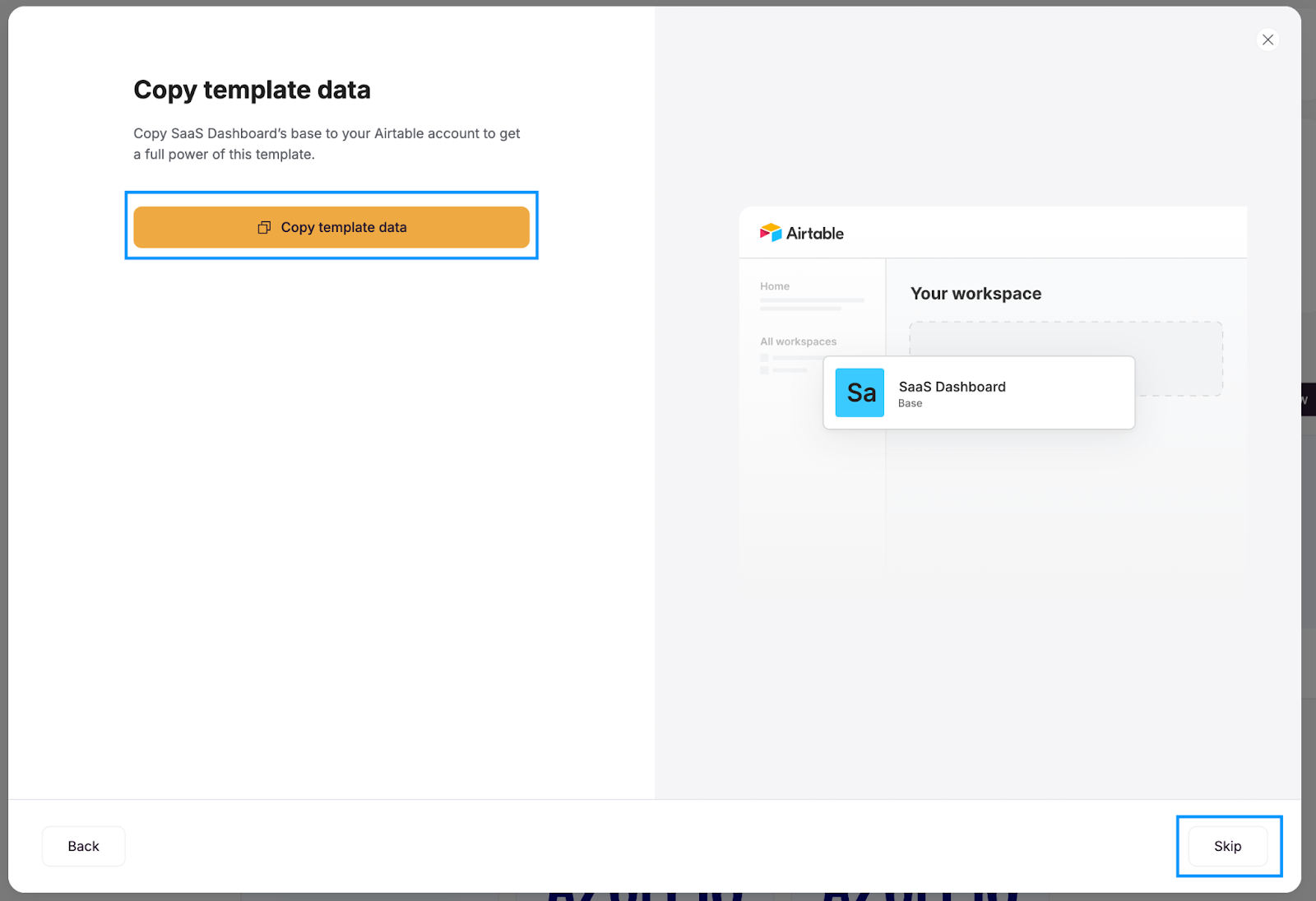The height and width of the screenshot is (901, 1316).
Task: Select the SaaS Dashboard base card
Action: (979, 392)
